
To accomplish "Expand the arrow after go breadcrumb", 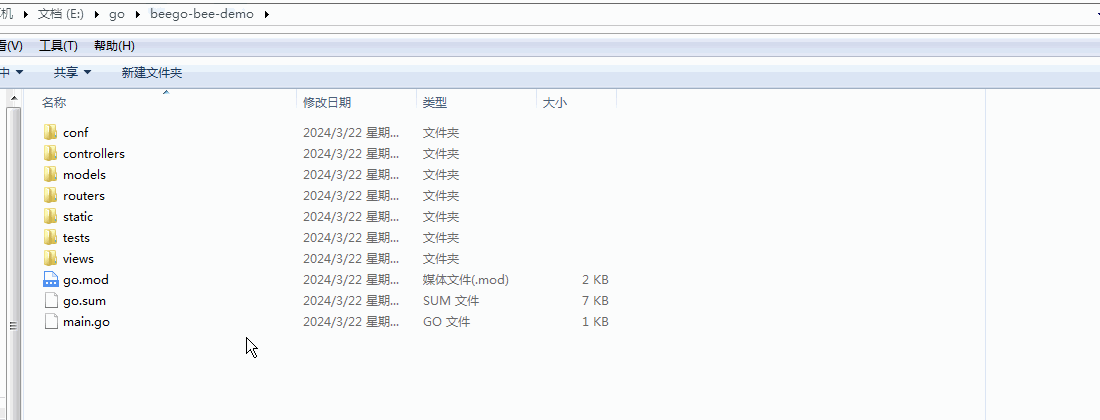I will pos(137,14).
